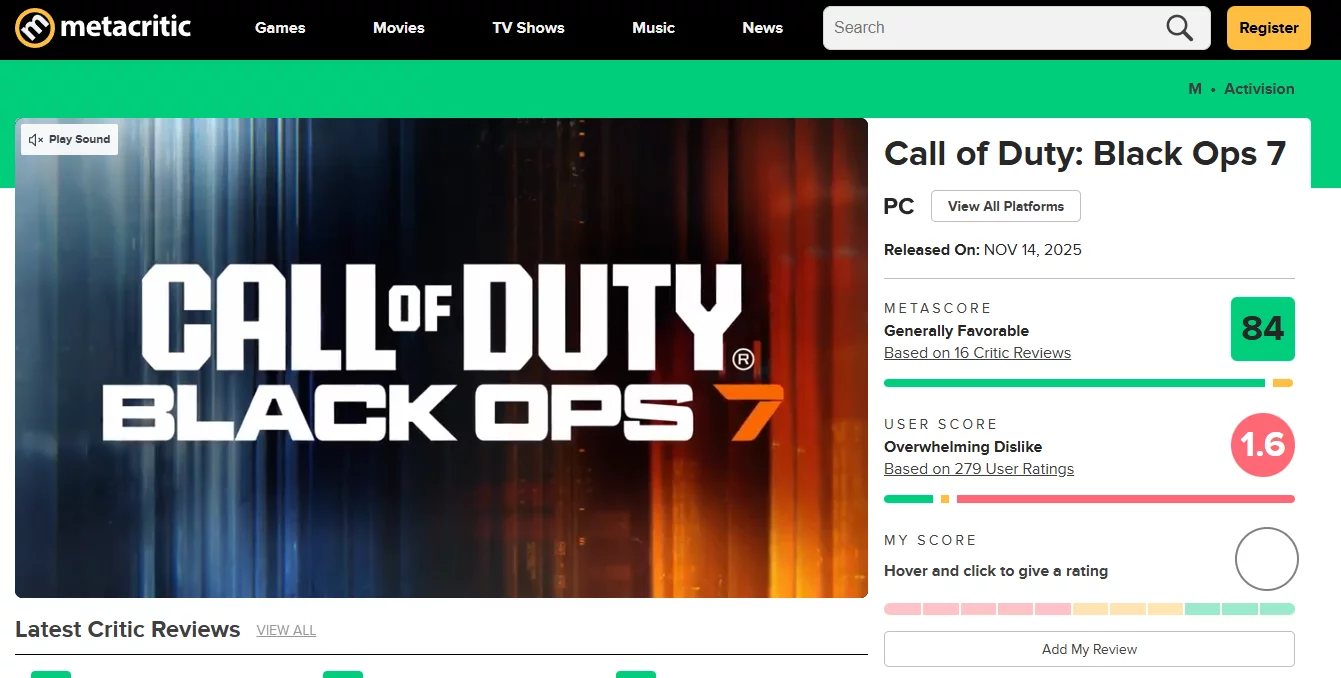Image resolution: width=1341 pixels, height=678 pixels.
Task: Click the PC platform label
Action: coord(899,206)
